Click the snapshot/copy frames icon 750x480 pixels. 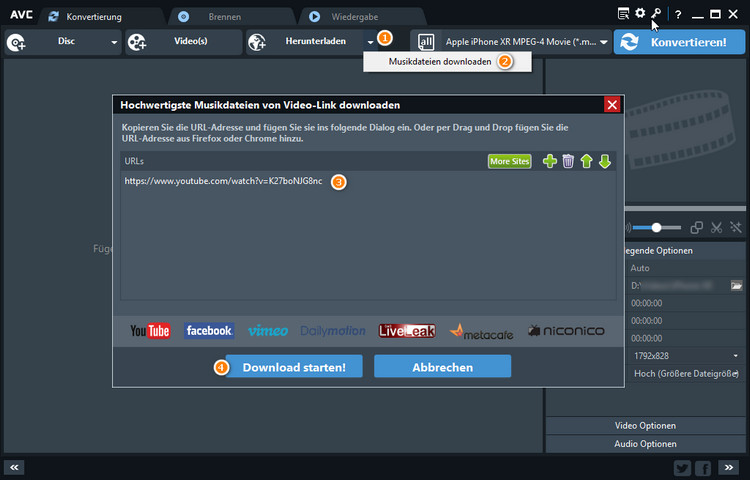click(696, 228)
